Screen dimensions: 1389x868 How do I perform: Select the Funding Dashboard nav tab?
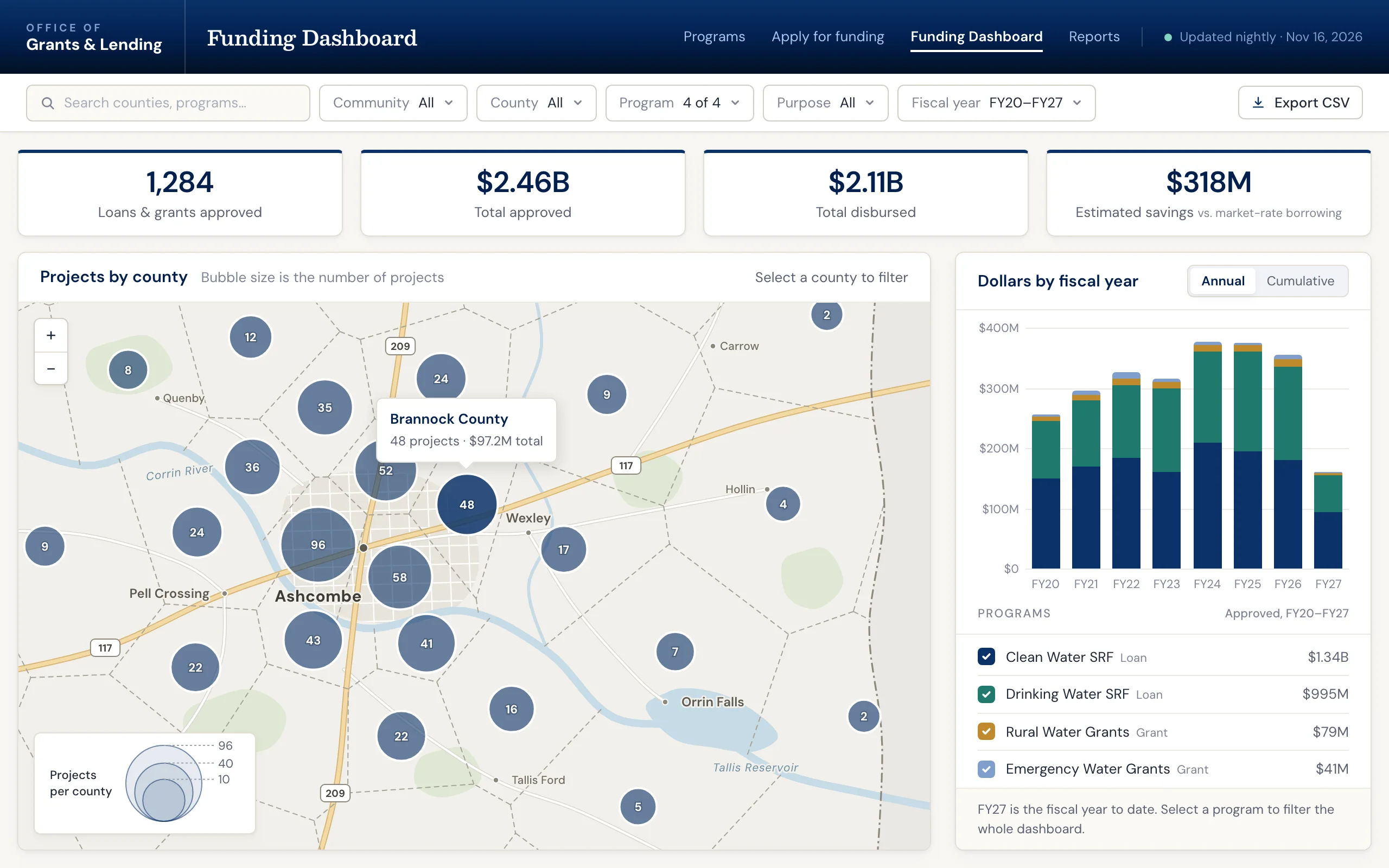pos(976,37)
